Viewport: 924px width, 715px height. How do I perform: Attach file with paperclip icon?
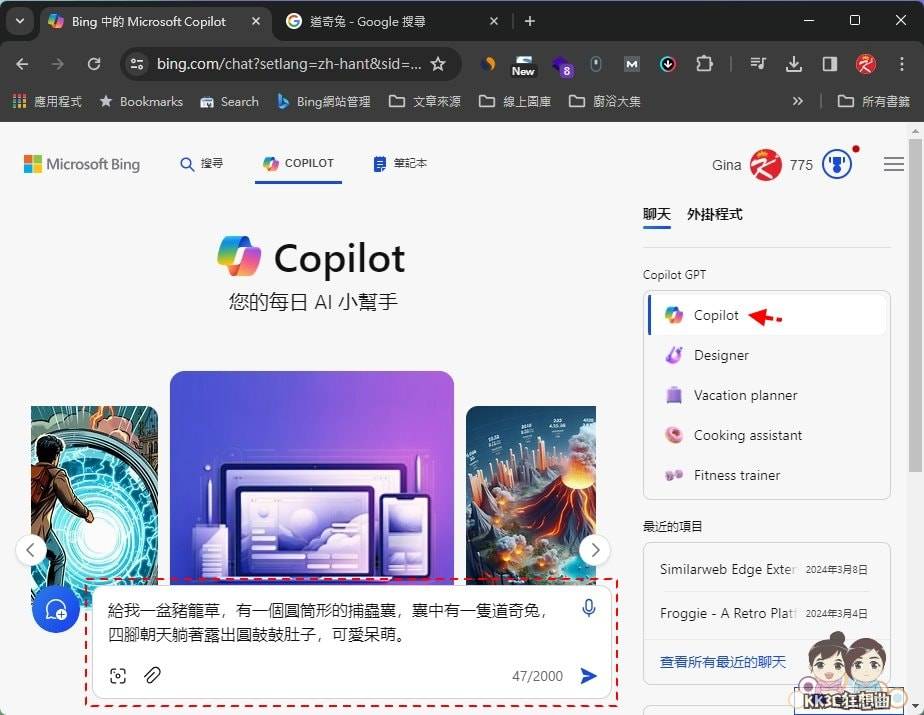click(153, 676)
